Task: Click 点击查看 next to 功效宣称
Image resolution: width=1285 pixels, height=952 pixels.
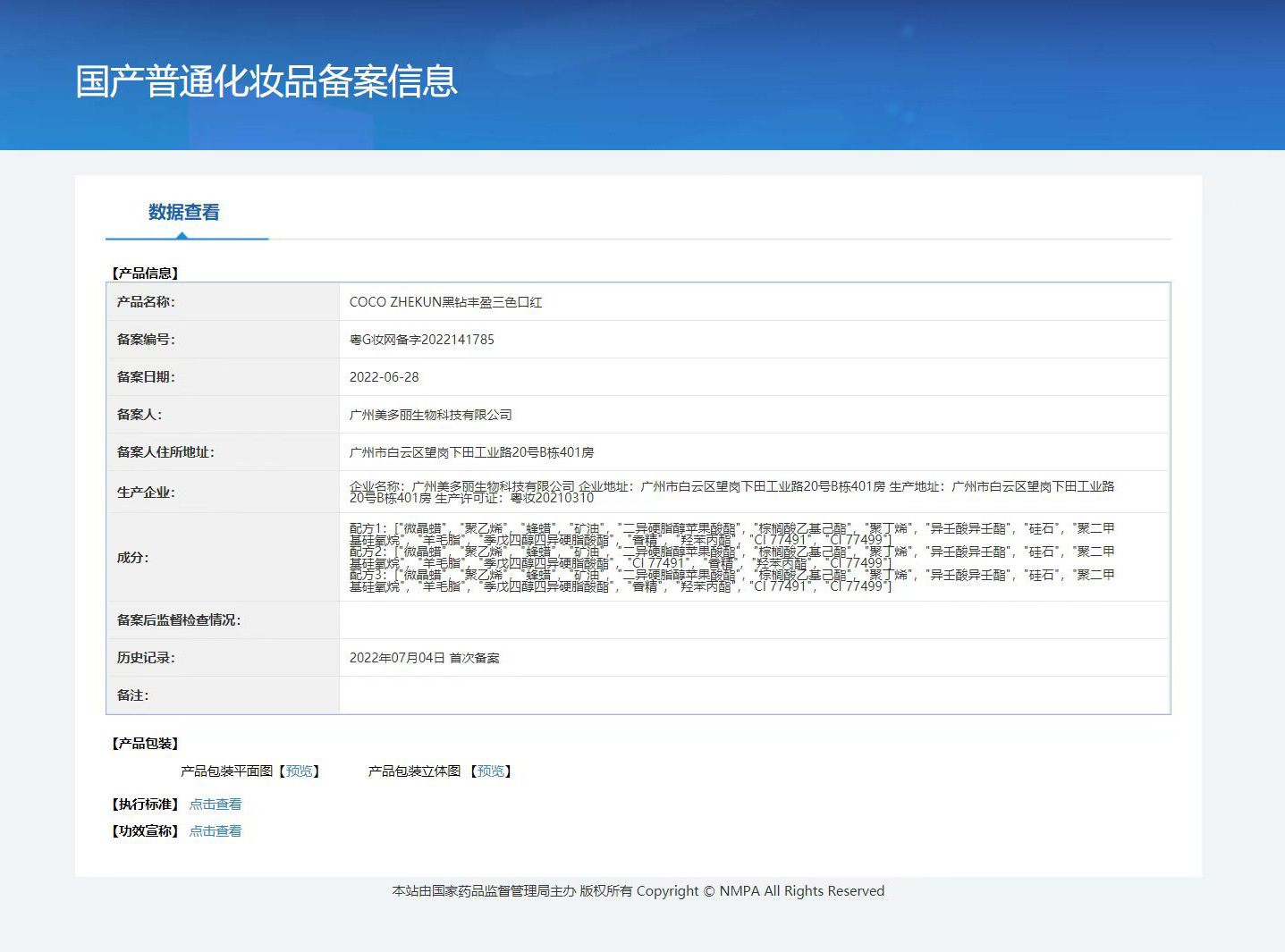Action: coord(216,831)
